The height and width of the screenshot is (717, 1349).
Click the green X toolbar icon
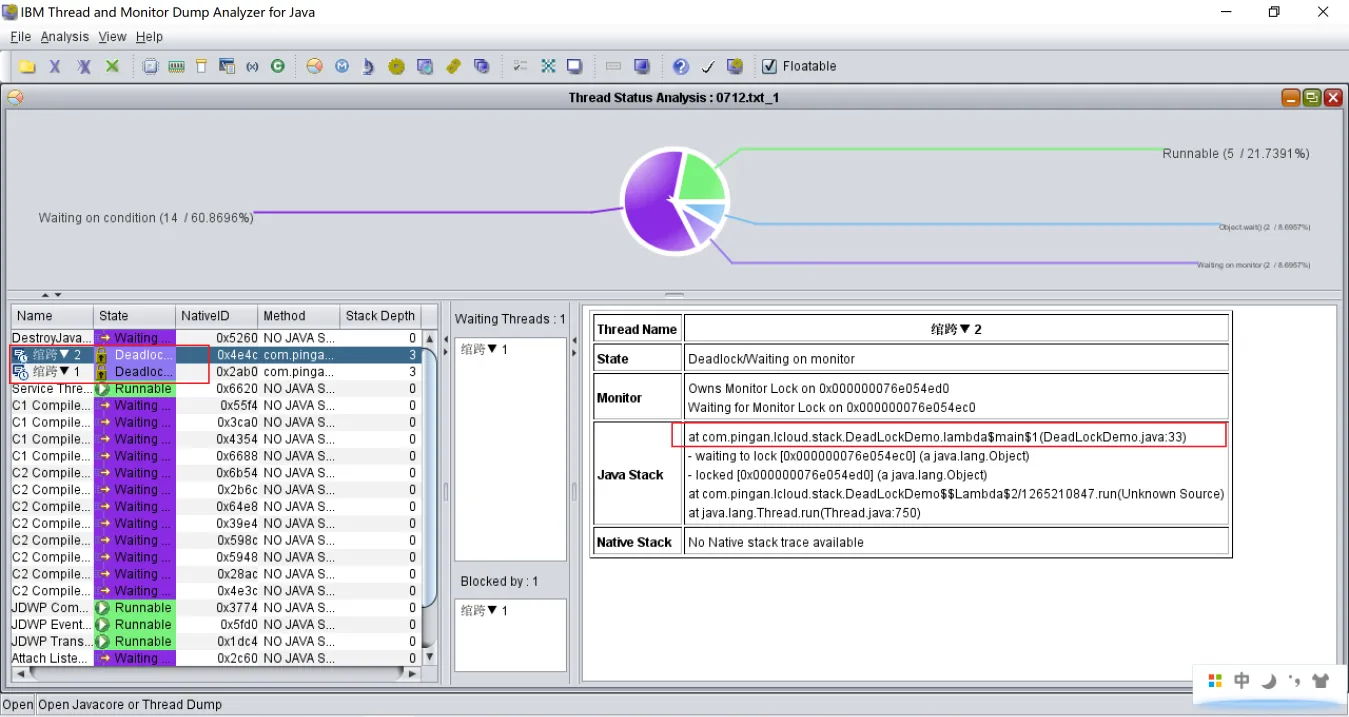(x=112, y=66)
